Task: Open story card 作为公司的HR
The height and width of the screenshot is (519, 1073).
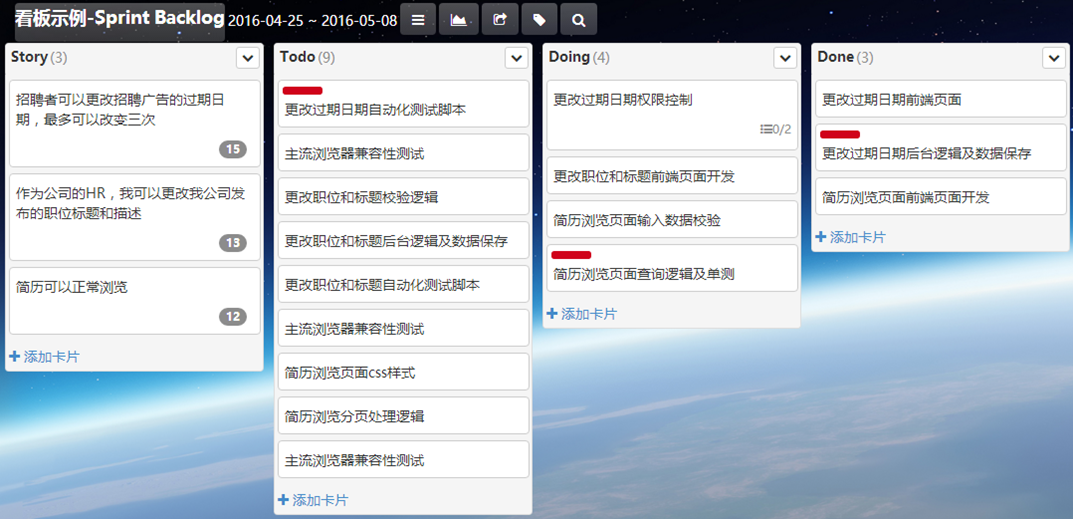Action: tap(135, 217)
